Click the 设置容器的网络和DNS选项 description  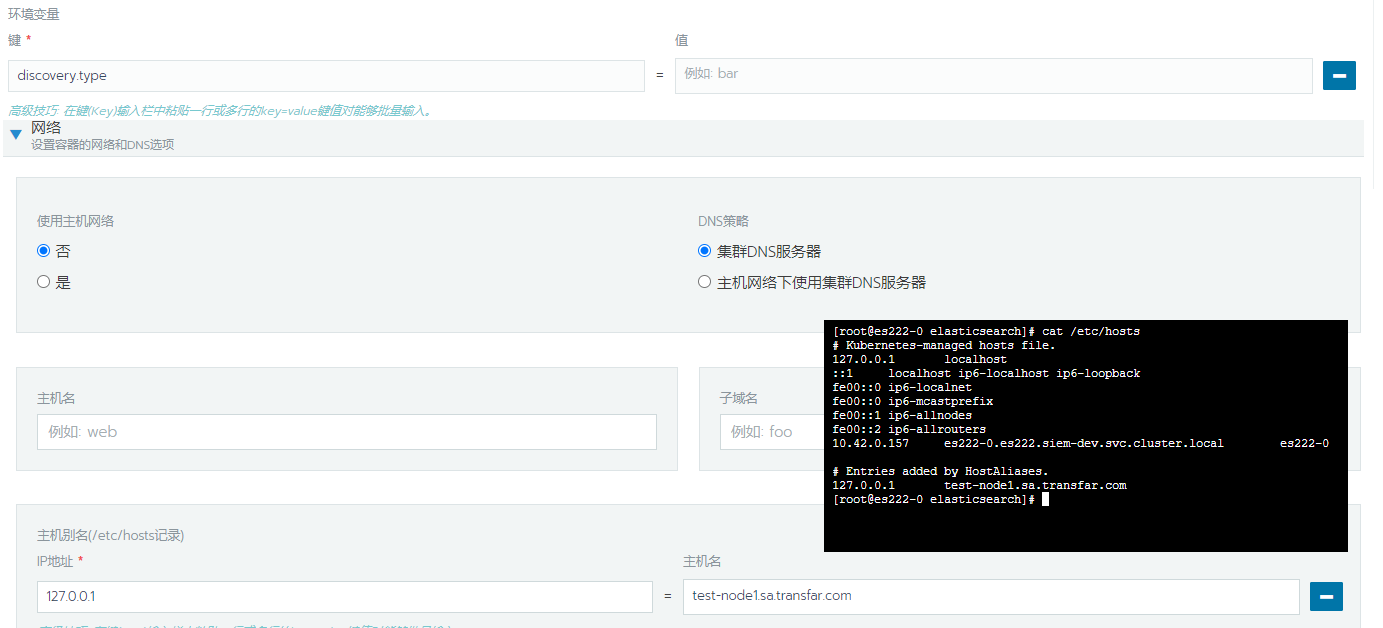[102, 144]
